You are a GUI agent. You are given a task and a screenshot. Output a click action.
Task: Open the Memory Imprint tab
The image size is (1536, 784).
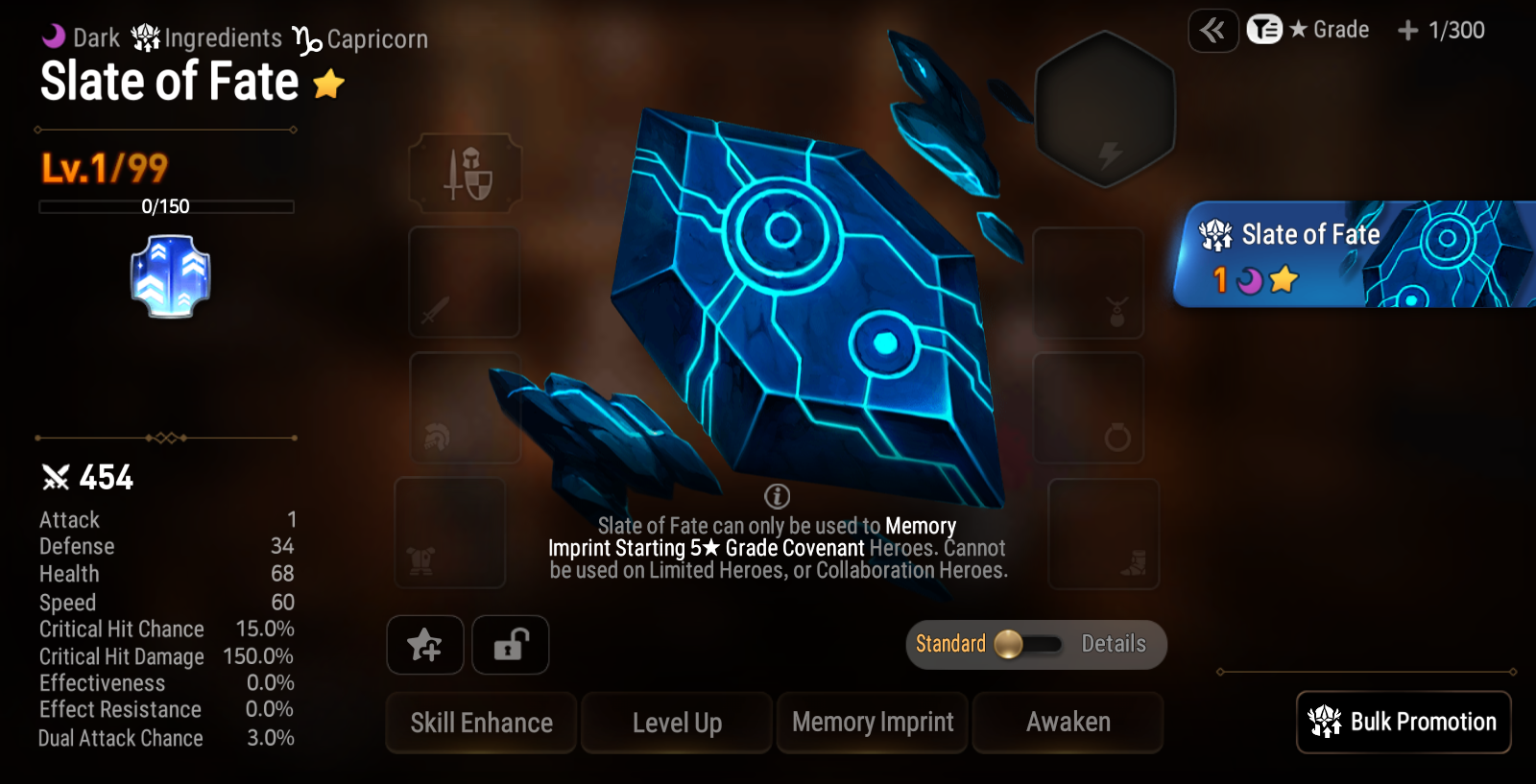tap(873, 723)
